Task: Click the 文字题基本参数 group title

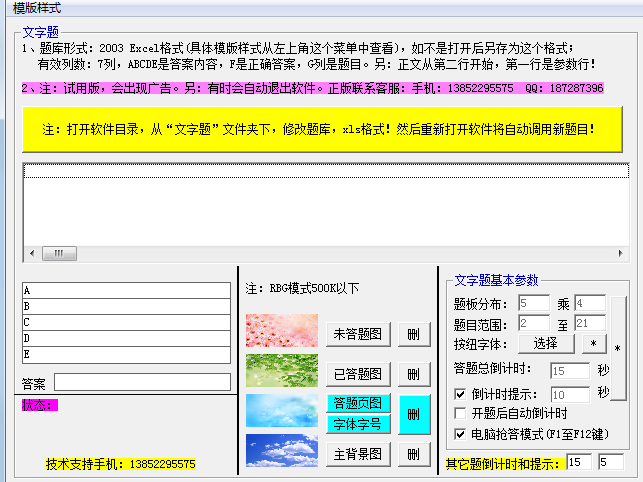Action: tap(496, 281)
